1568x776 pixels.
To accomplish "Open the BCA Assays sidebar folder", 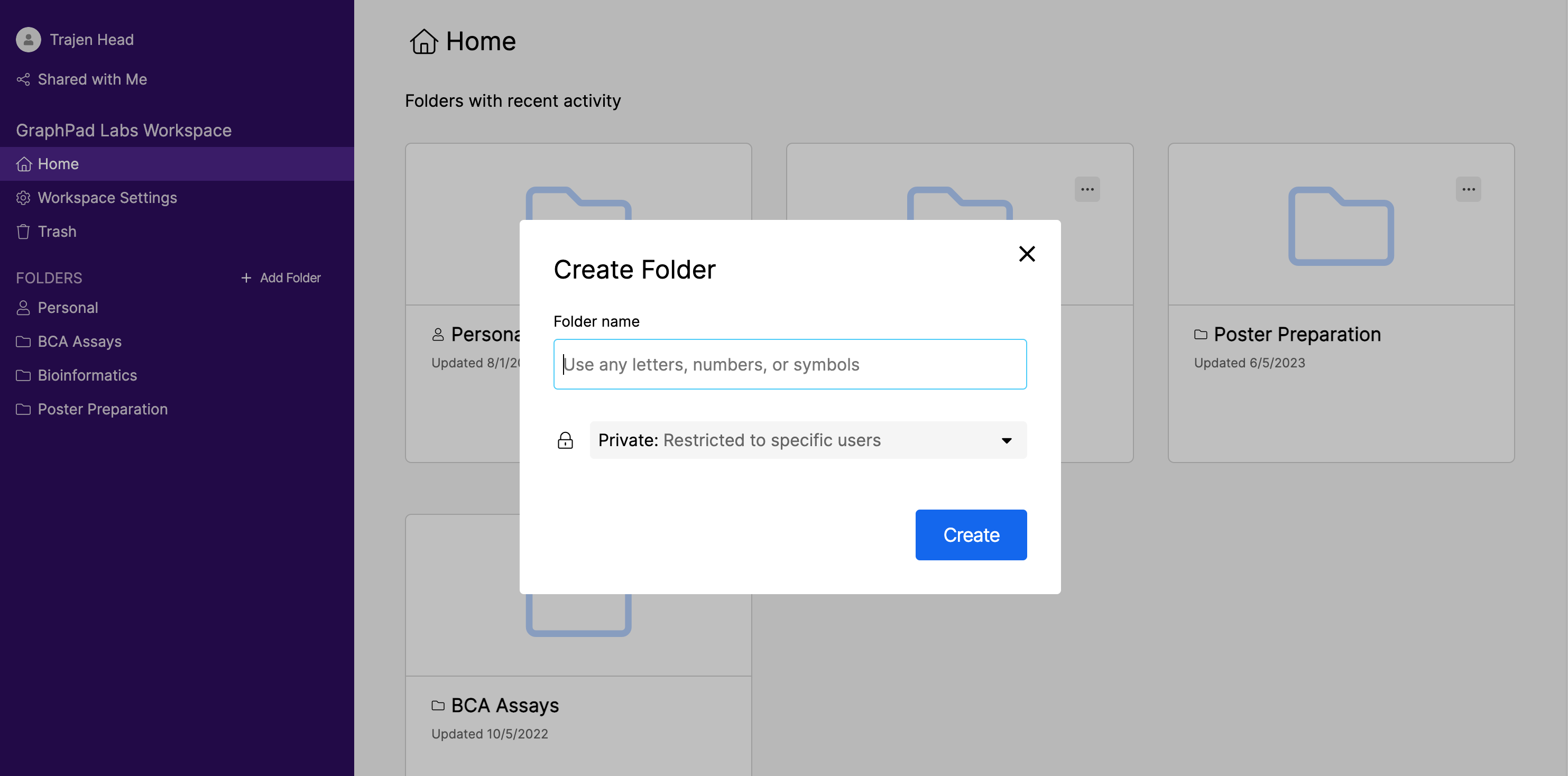I will pyautogui.click(x=79, y=341).
